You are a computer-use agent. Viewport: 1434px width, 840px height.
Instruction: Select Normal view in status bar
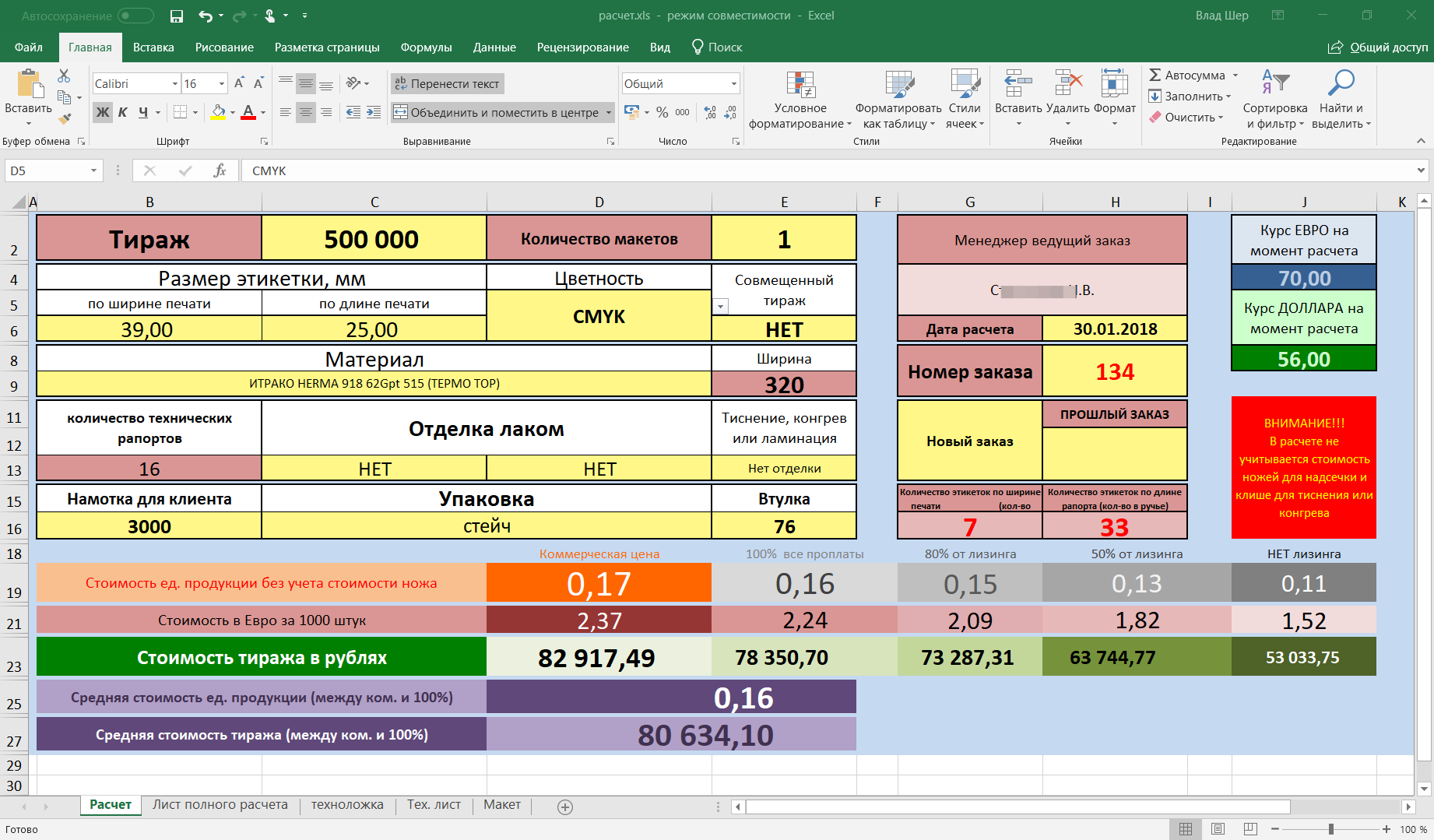1186,829
